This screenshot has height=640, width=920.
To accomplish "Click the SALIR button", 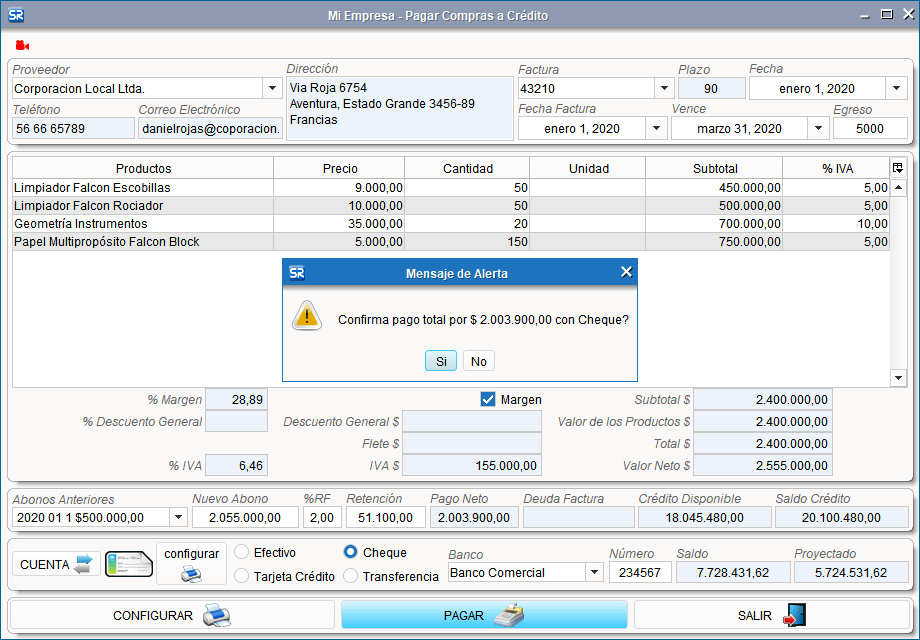I will click(772, 615).
